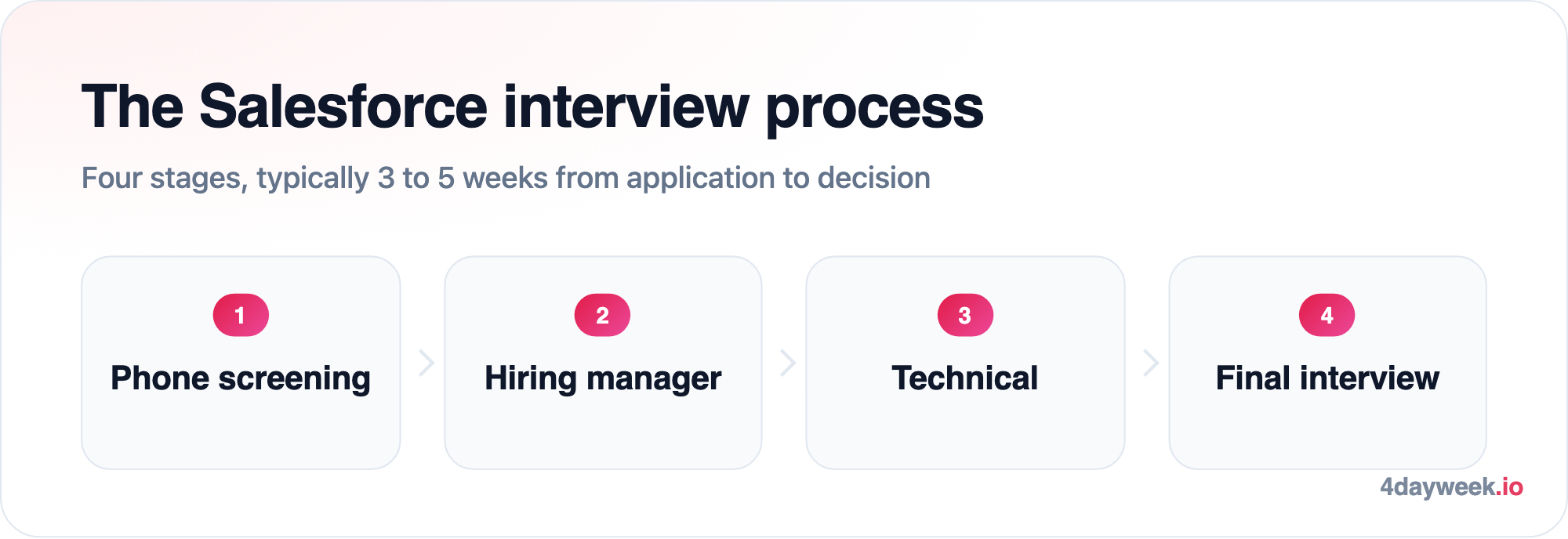The image size is (1568, 539).
Task: Click the pink number 2 badge
Action: [602, 315]
